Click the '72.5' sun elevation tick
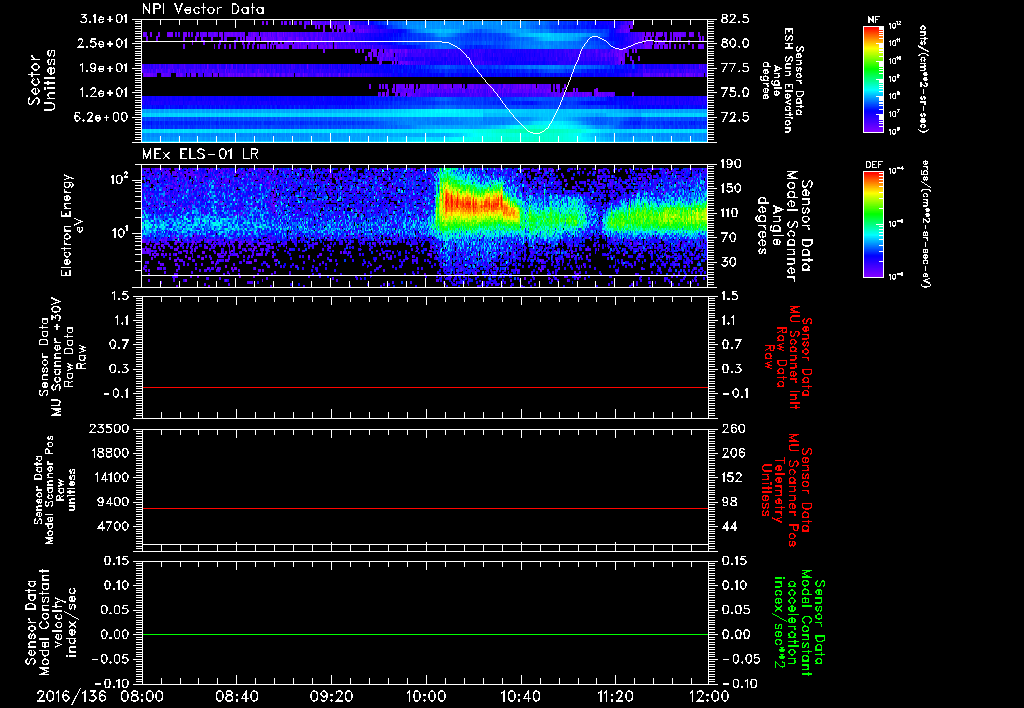Screen dimensions: 1024x708 pyautogui.click(x=735, y=117)
